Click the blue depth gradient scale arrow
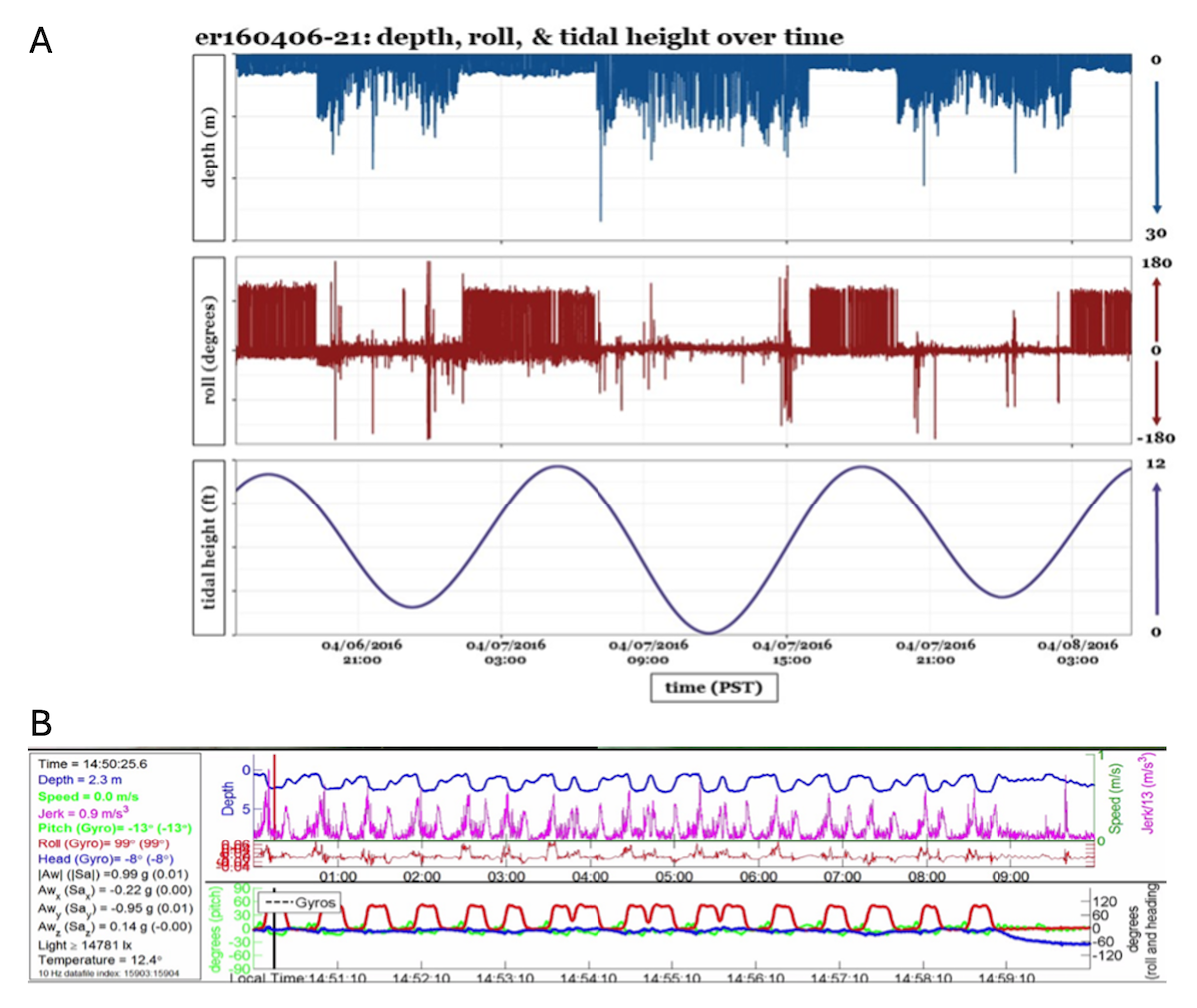The width and height of the screenshot is (1197, 1008). coord(1157,145)
